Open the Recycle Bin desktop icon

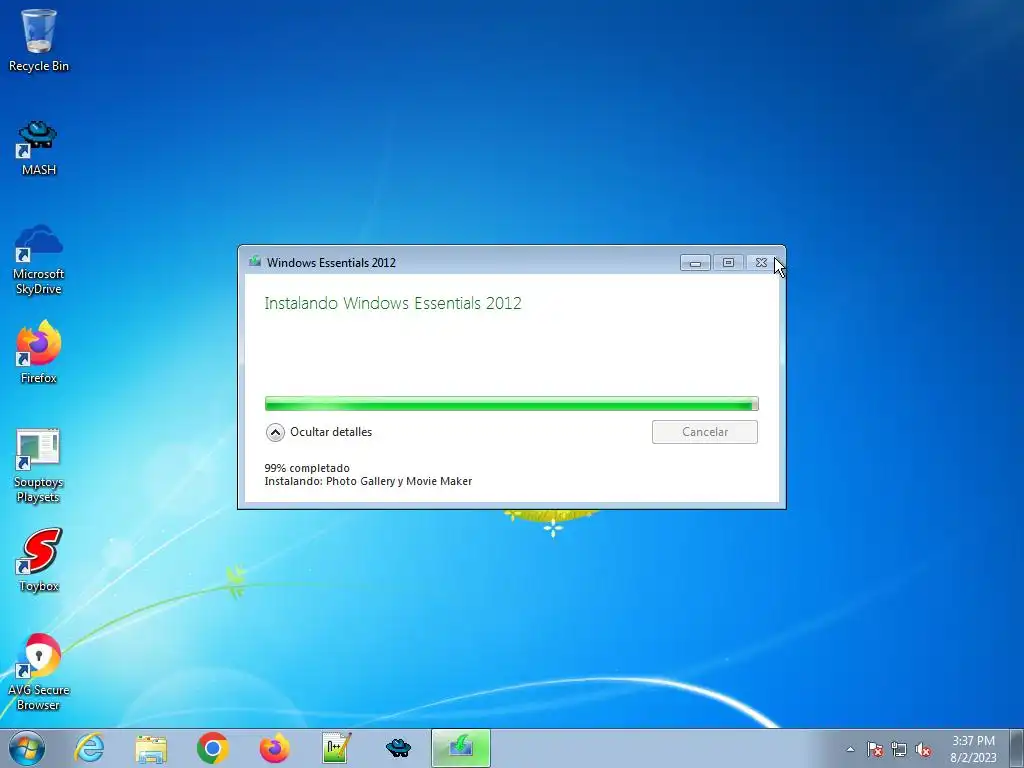click(39, 40)
